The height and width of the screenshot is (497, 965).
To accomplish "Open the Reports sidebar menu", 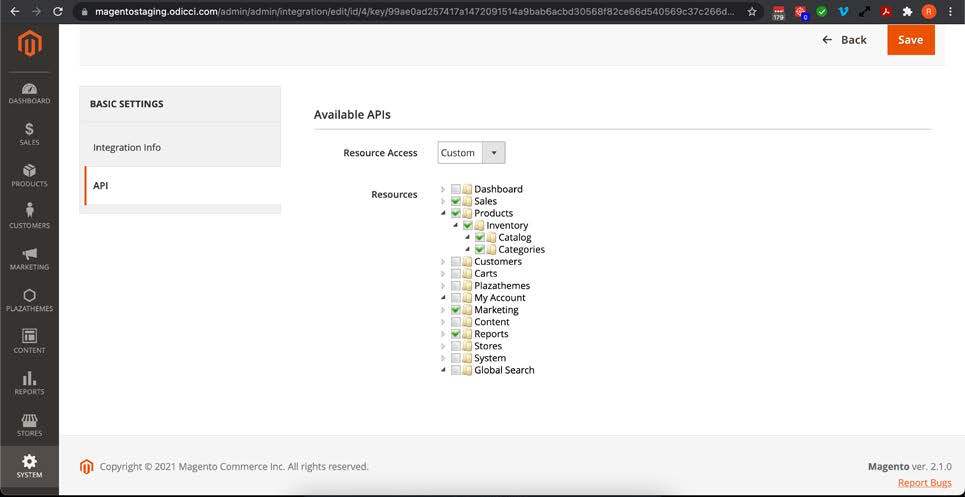I will (29, 383).
